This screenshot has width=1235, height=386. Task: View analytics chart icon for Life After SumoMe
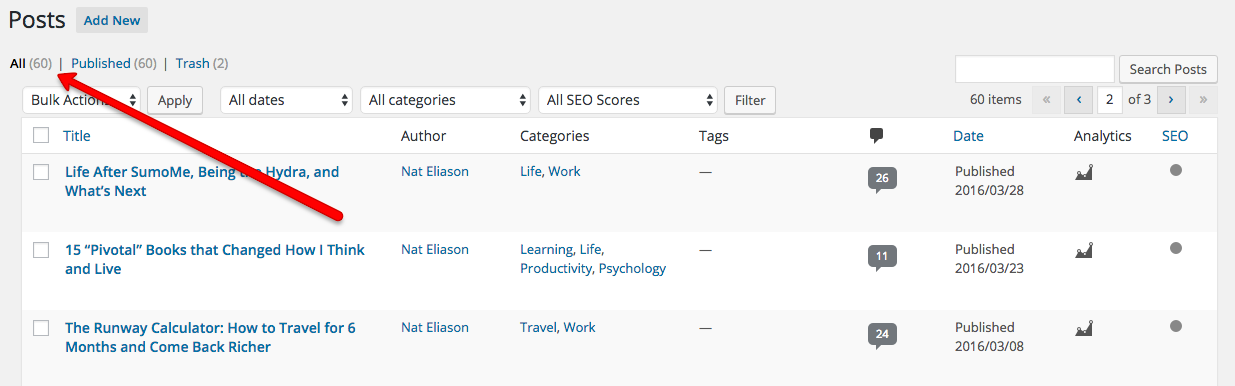pyautogui.click(x=1083, y=172)
